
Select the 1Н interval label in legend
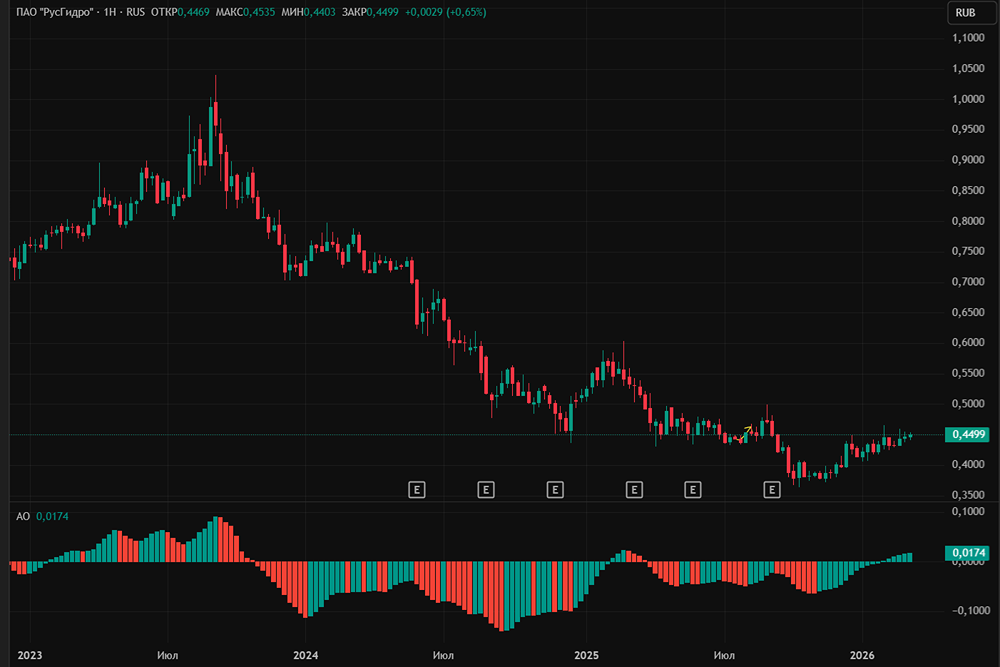[x=110, y=12]
